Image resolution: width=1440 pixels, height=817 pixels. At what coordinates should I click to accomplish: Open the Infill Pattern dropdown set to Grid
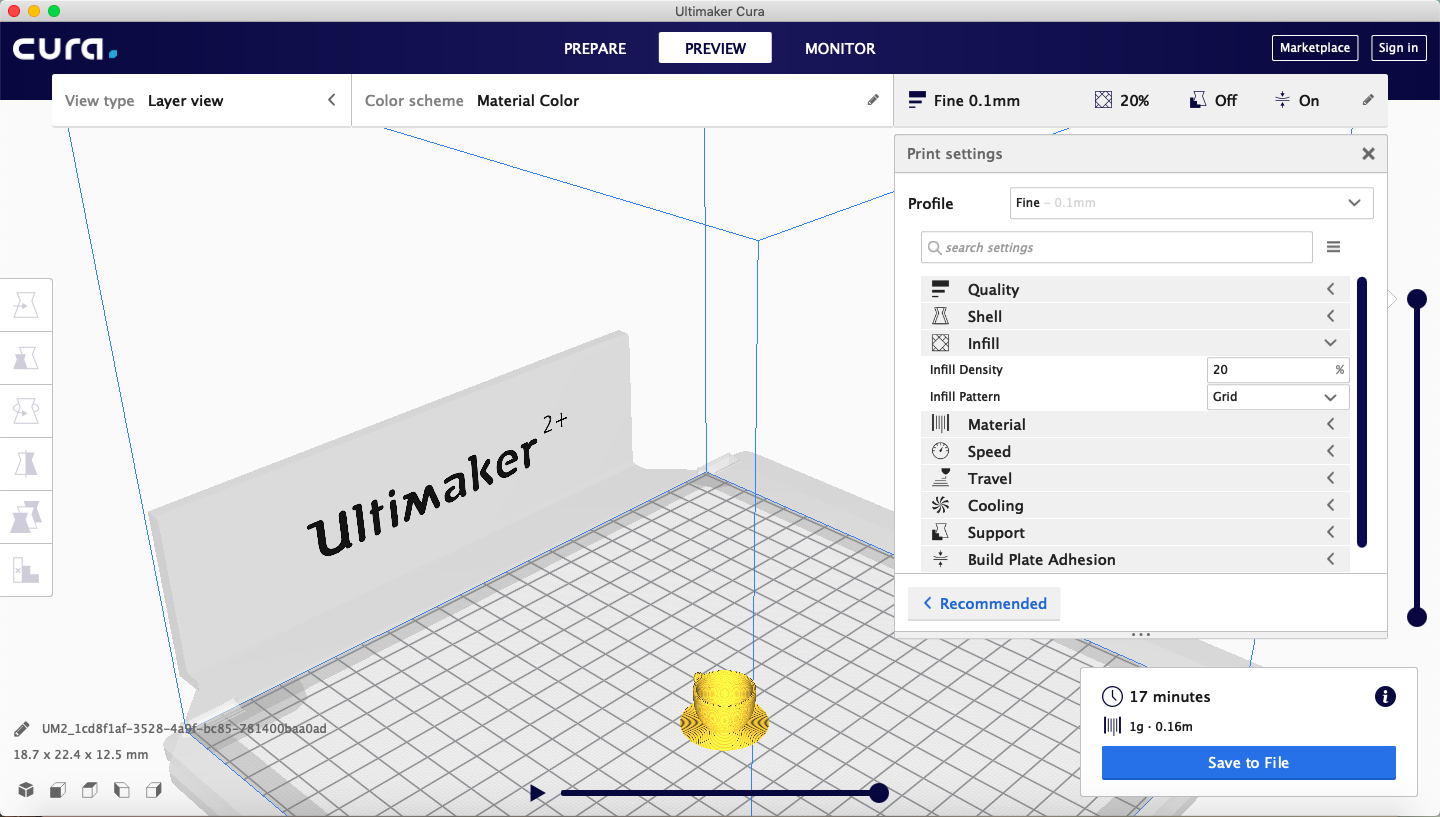pyautogui.click(x=1278, y=397)
